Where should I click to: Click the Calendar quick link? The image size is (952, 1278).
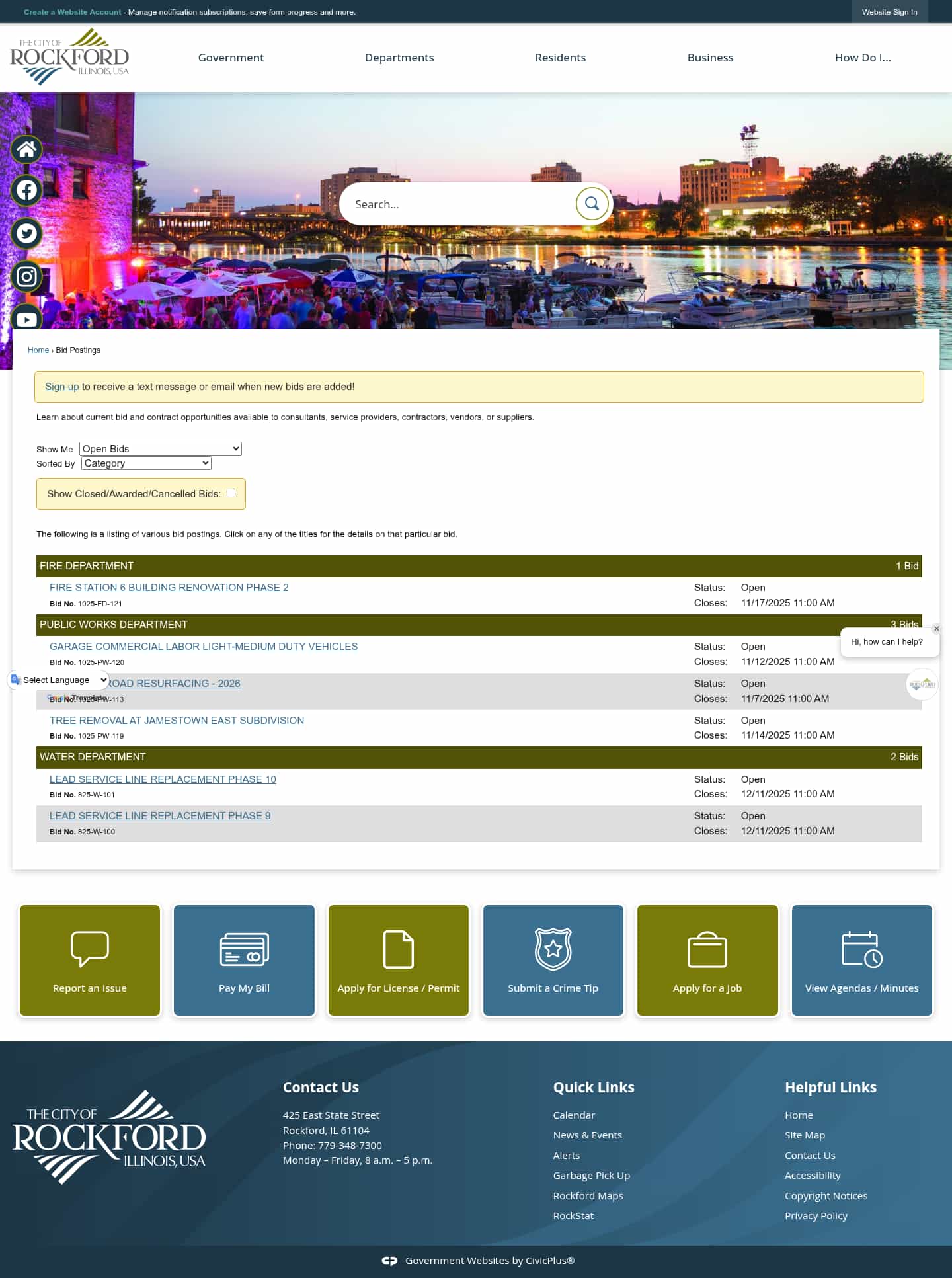coord(574,1115)
